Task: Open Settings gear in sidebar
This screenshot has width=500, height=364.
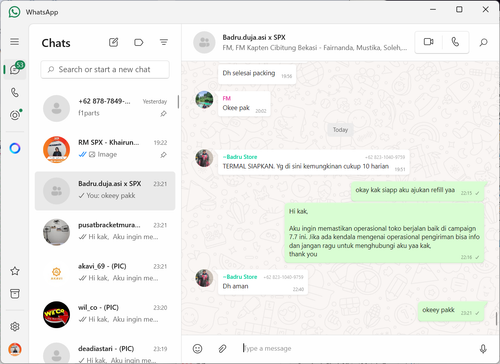Action: click(x=15, y=326)
